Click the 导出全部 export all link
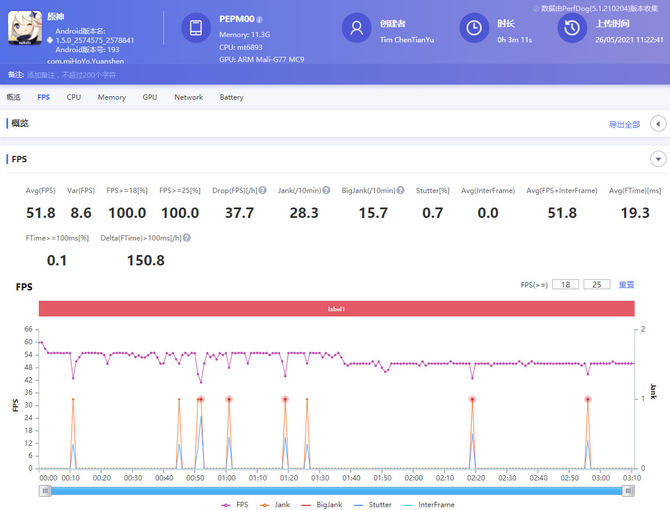This screenshot has width=670, height=510. (x=624, y=124)
